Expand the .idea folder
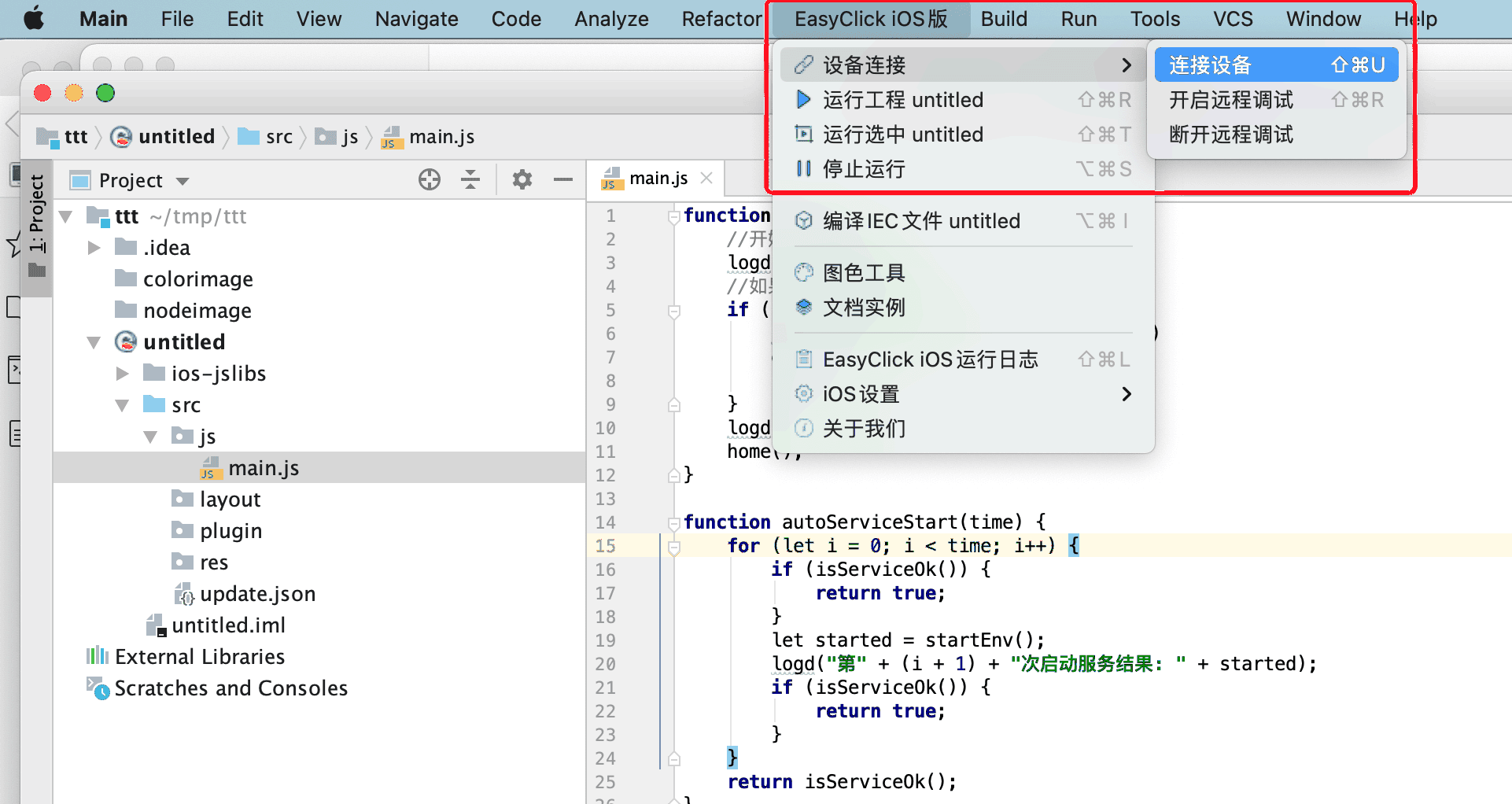 [x=94, y=248]
